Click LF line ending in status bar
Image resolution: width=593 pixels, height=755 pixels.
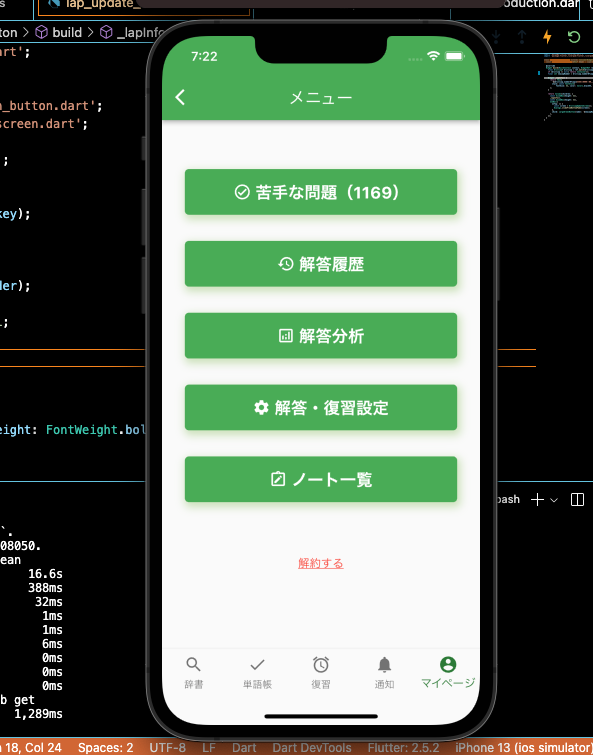coord(209,748)
